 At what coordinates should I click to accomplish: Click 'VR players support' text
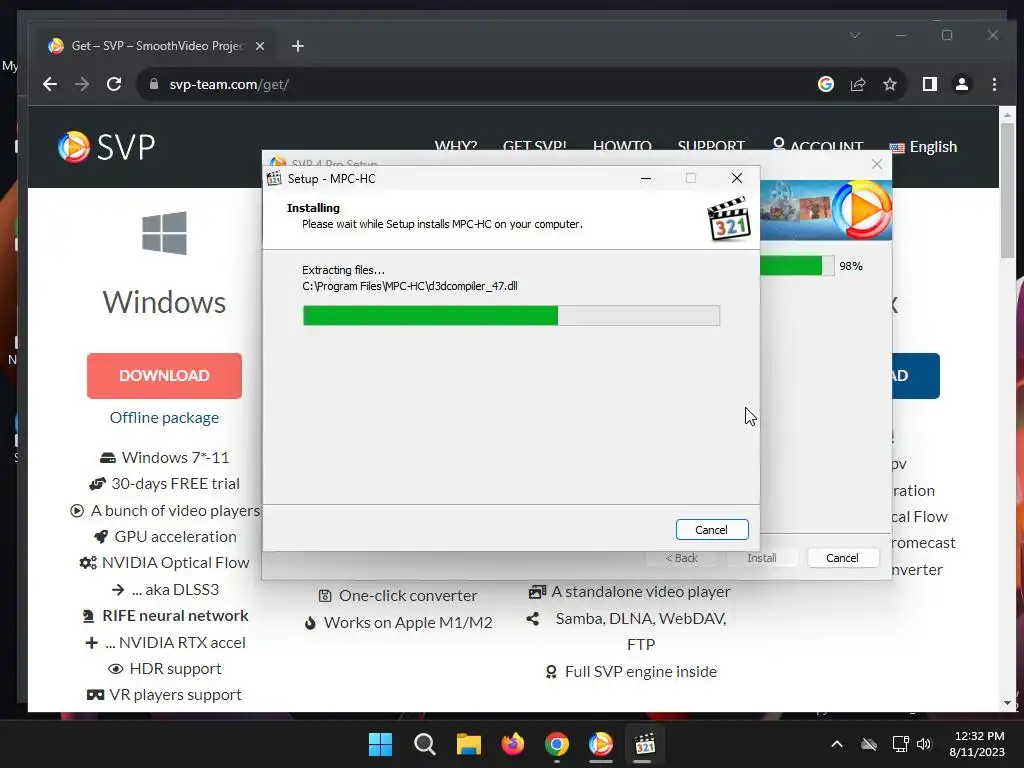175,695
